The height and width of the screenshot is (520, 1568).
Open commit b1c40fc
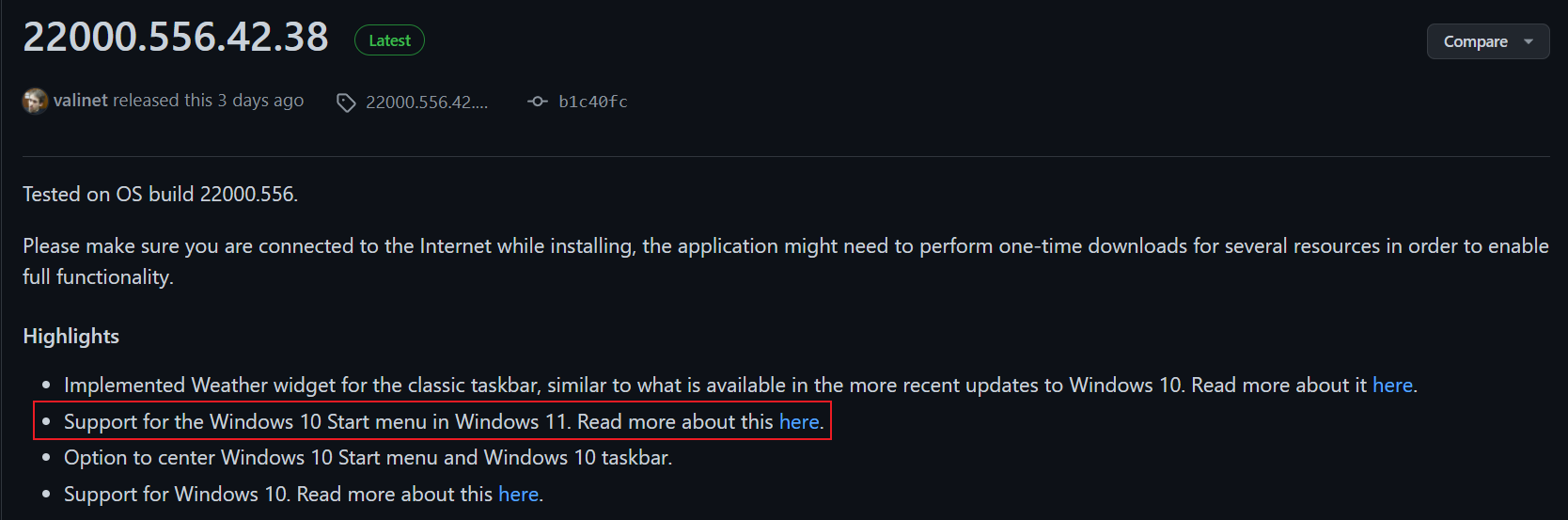tap(593, 102)
